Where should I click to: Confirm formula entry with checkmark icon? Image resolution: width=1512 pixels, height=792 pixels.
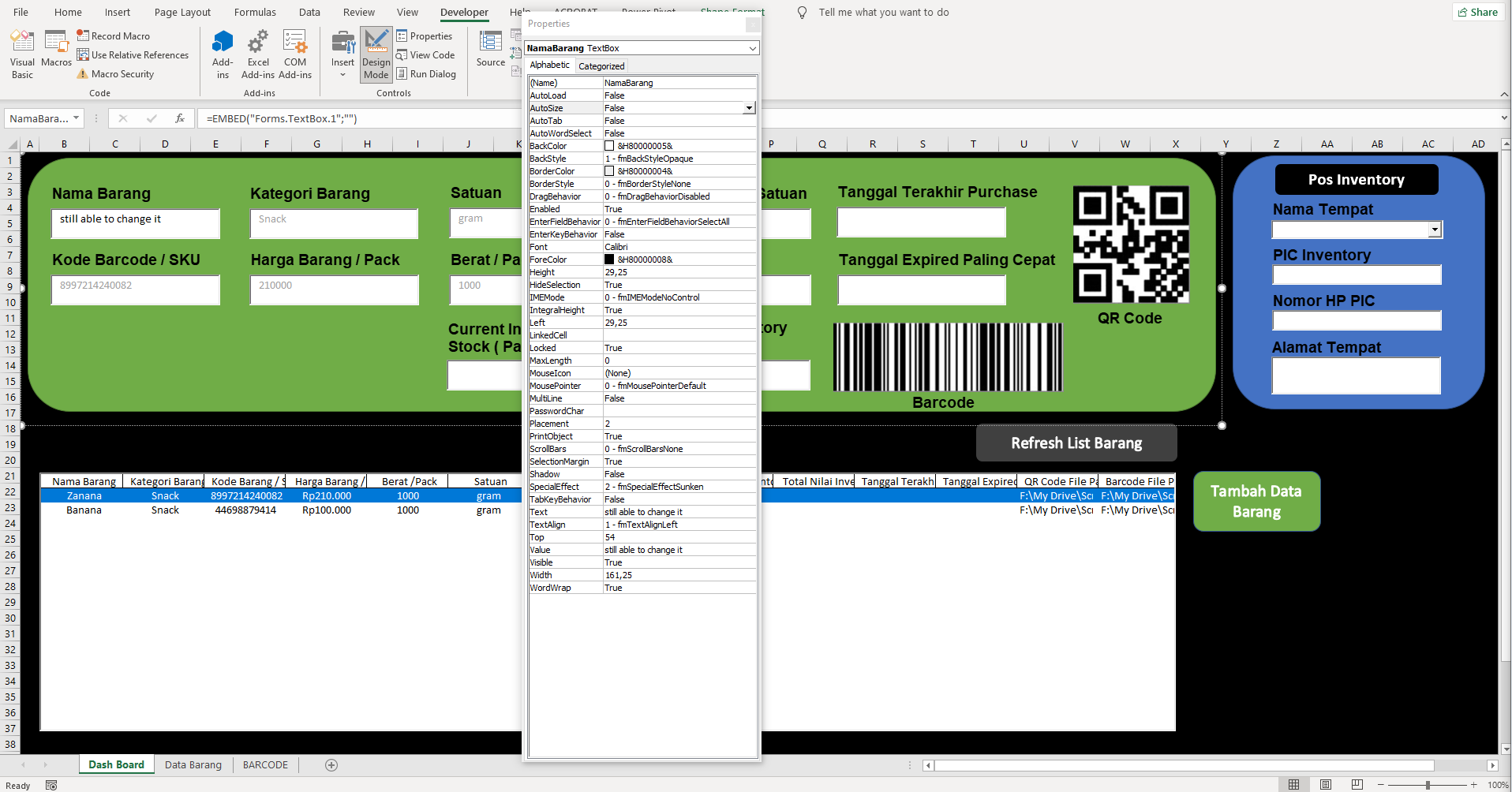(152, 118)
